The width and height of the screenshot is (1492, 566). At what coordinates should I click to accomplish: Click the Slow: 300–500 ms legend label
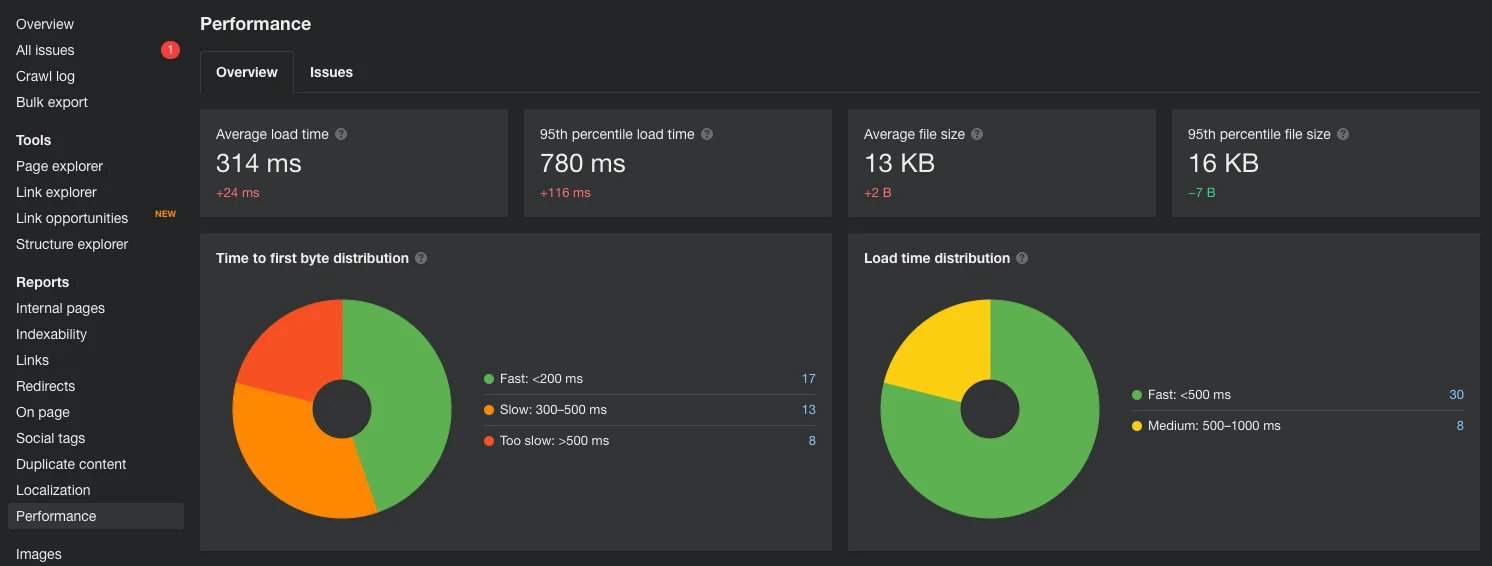[553, 410]
